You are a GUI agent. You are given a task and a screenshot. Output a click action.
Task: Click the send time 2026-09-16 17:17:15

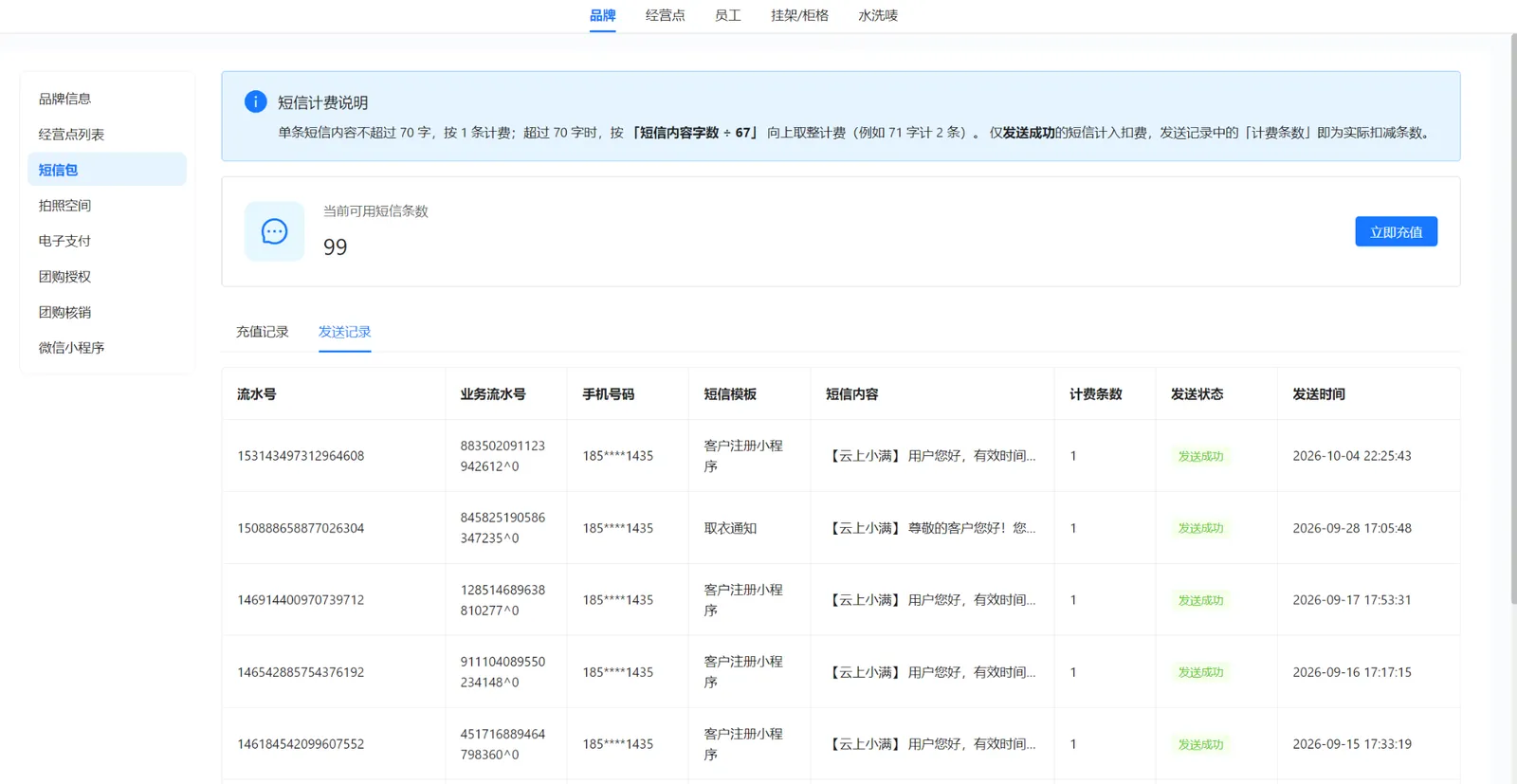[x=1352, y=672]
